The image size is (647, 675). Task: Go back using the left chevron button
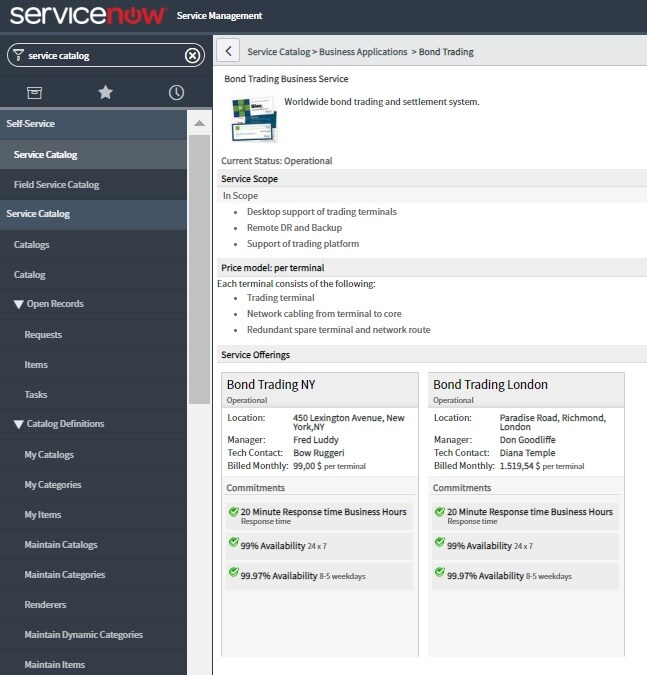[x=228, y=51]
